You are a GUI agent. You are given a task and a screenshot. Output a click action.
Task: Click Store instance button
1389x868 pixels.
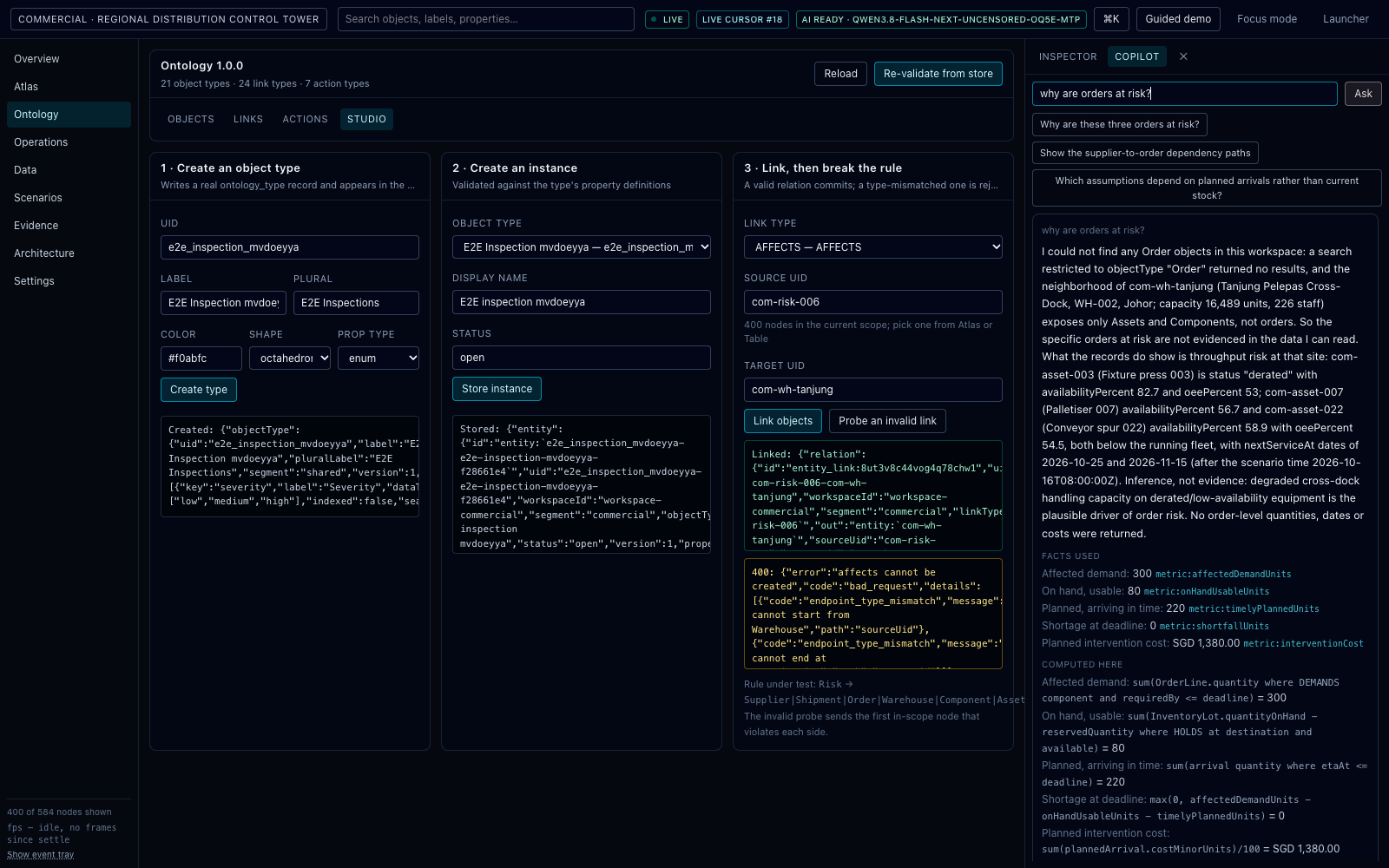[497, 389]
